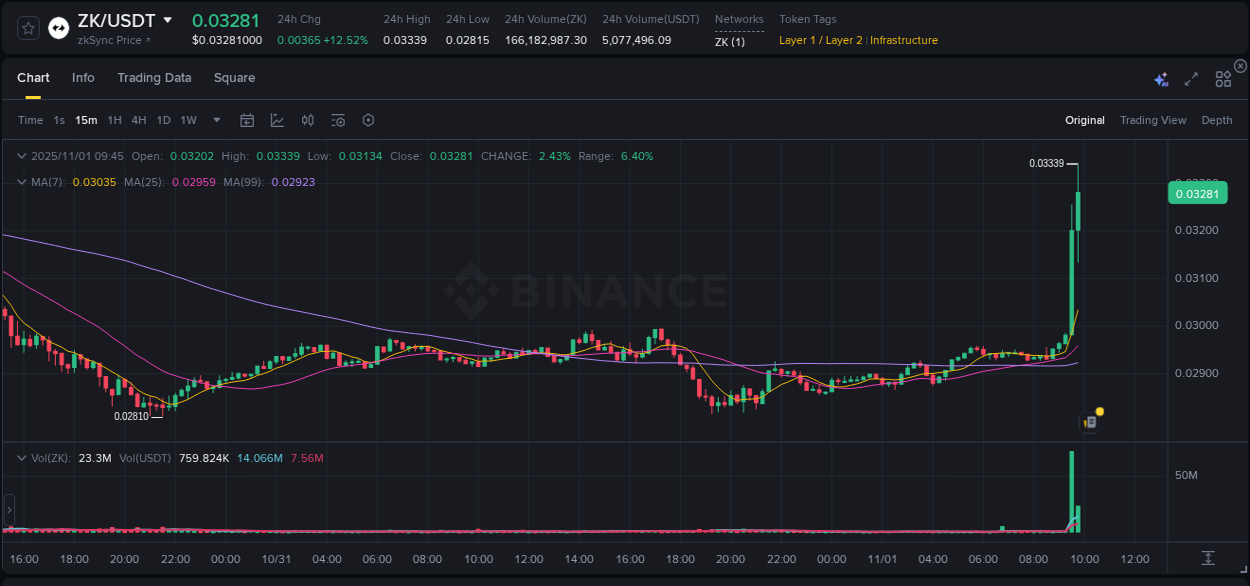Collapse the Vol(ZK) volume panel row
The image size is (1250, 586).
(x=20, y=459)
